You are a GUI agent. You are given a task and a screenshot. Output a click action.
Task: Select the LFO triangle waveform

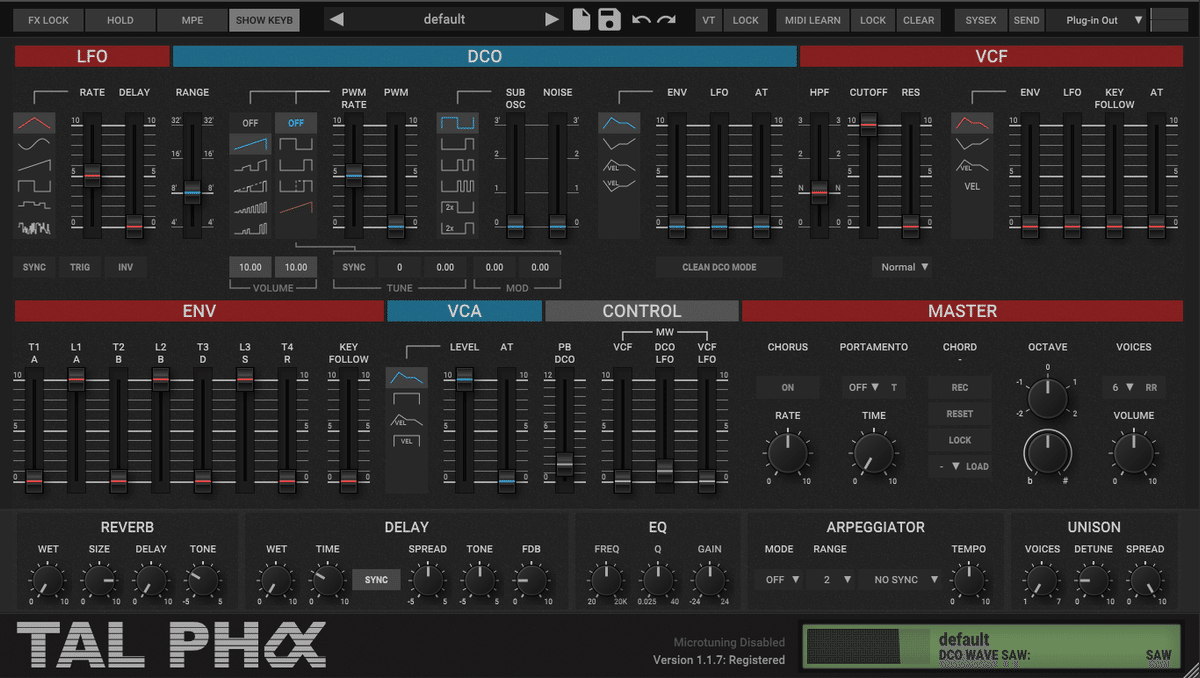tap(34, 123)
